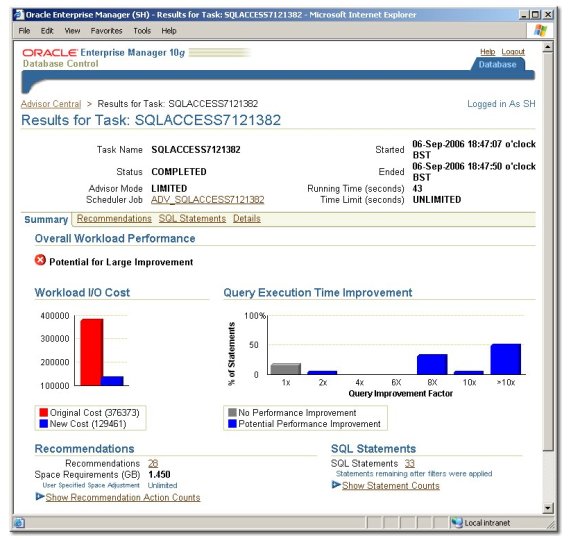The width and height of the screenshot is (573, 540).
Task: Click Show Recommendation Action Counts link
Action: pos(123,497)
